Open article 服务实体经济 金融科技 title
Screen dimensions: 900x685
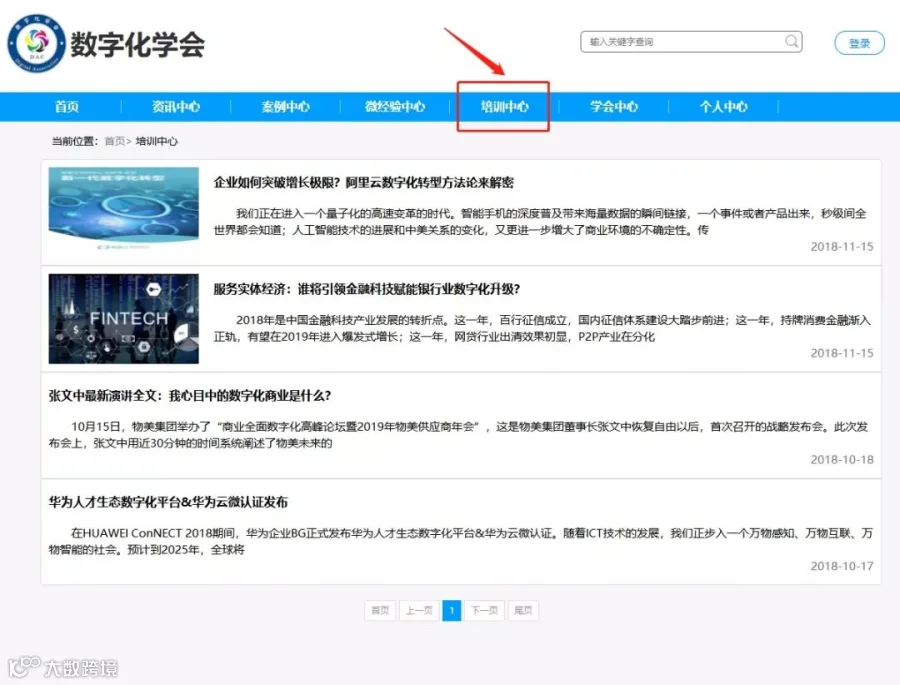click(x=367, y=289)
